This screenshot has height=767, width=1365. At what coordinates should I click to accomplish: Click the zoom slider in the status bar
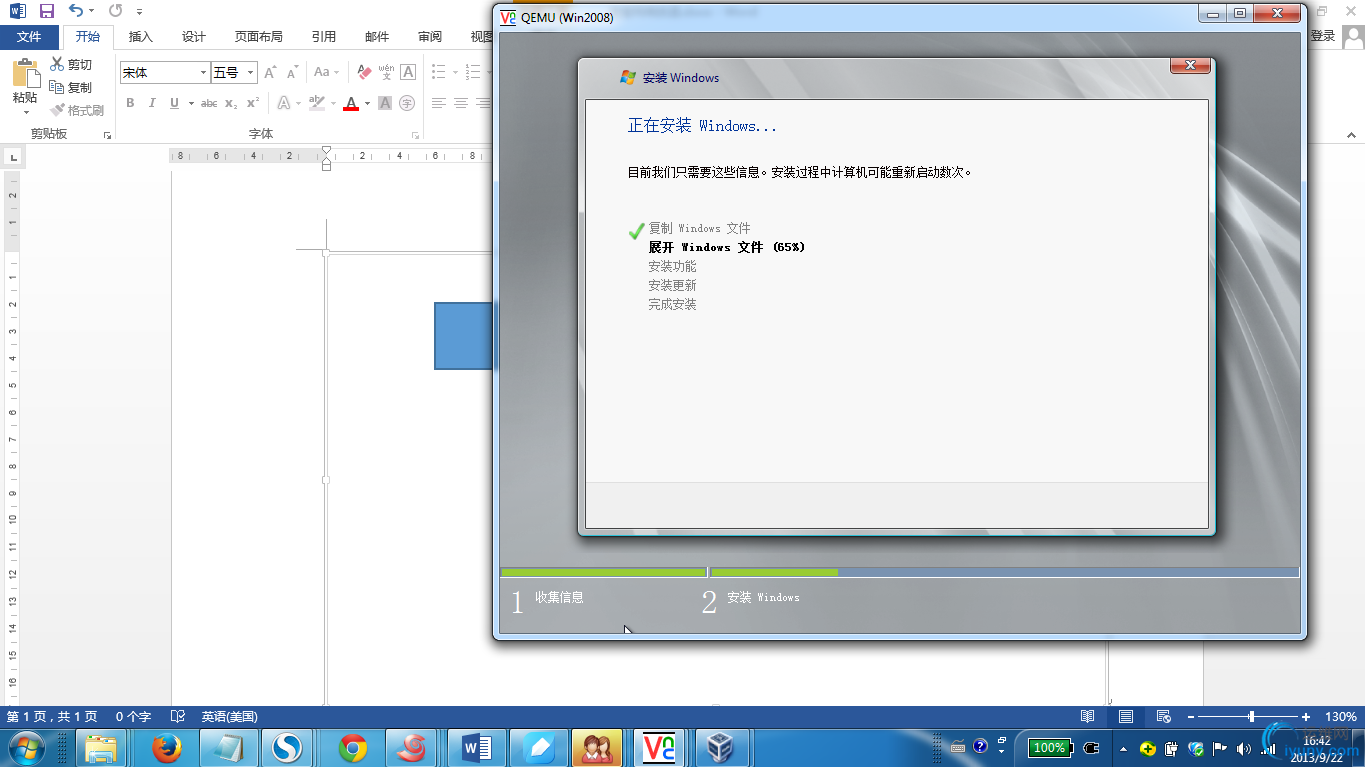point(1251,716)
